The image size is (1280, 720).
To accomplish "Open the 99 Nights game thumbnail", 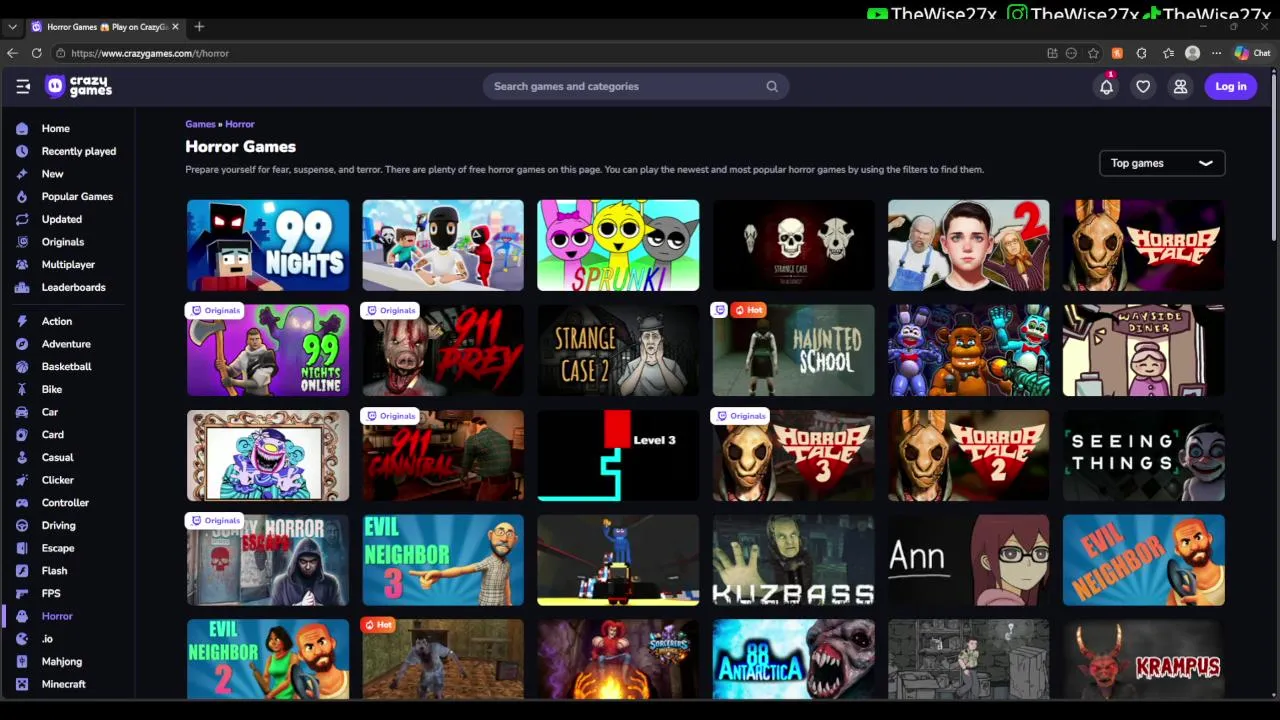I will [x=268, y=245].
